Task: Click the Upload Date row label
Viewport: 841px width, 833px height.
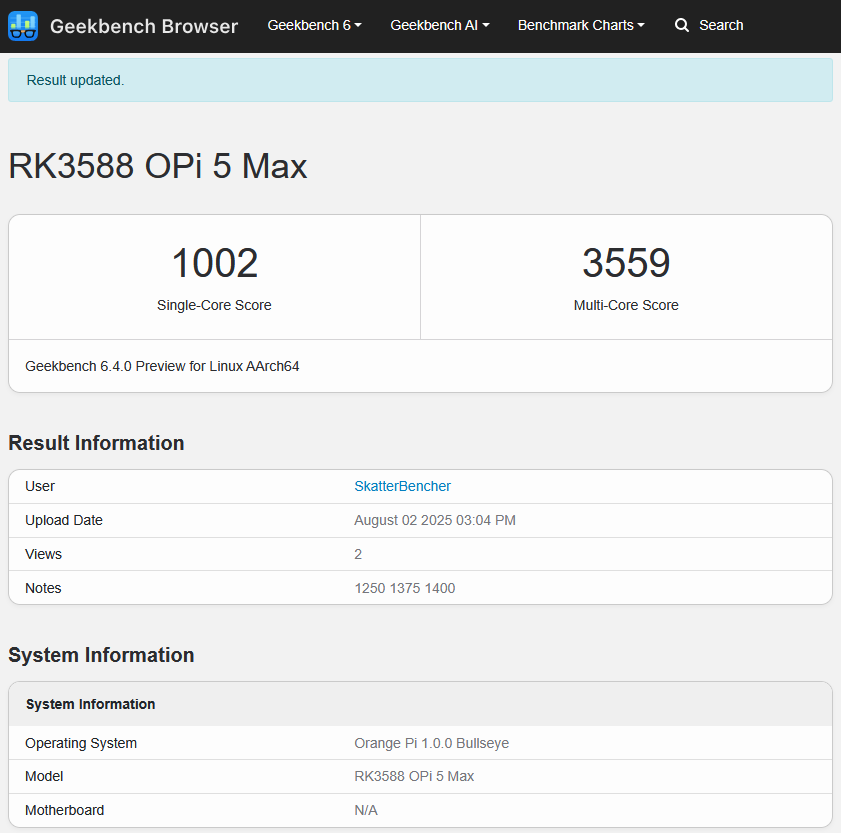Action: [64, 520]
